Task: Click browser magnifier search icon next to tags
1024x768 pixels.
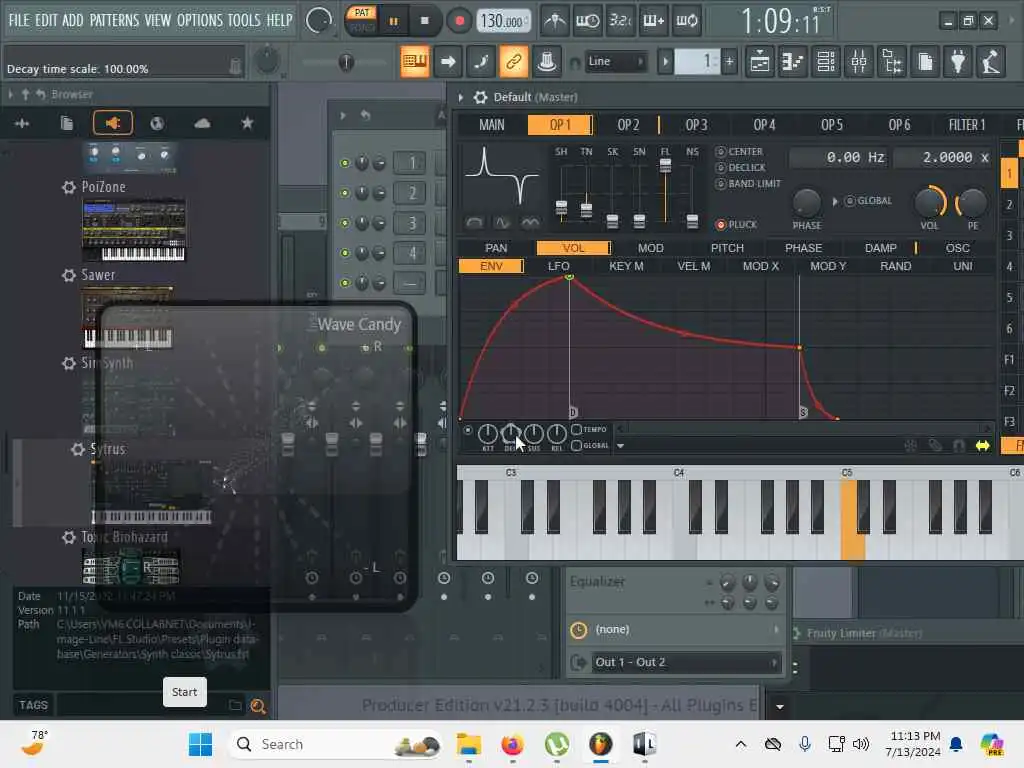Action: (x=258, y=706)
